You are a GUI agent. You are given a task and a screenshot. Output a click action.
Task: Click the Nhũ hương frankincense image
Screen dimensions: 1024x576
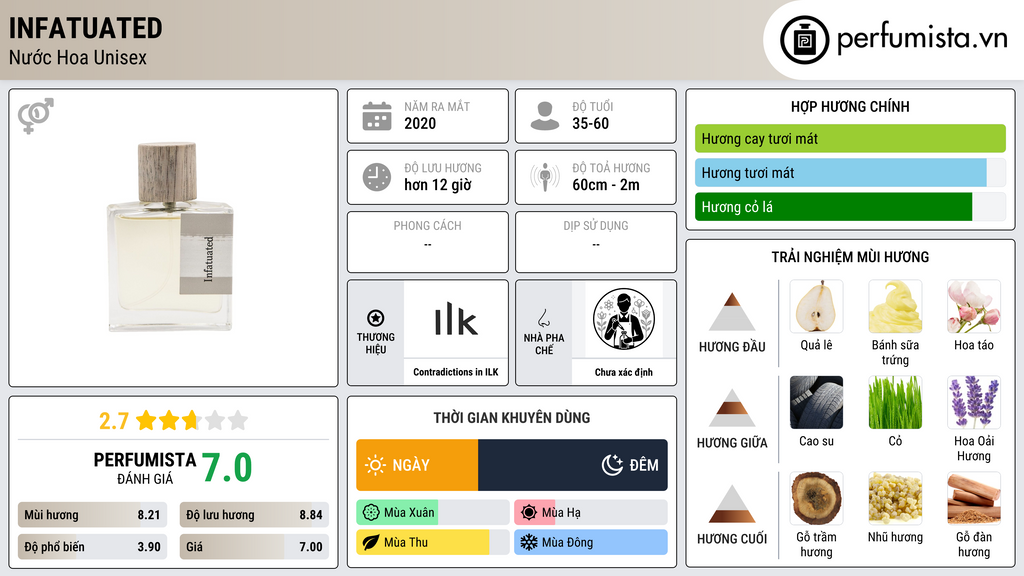pyautogui.click(x=895, y=499)
